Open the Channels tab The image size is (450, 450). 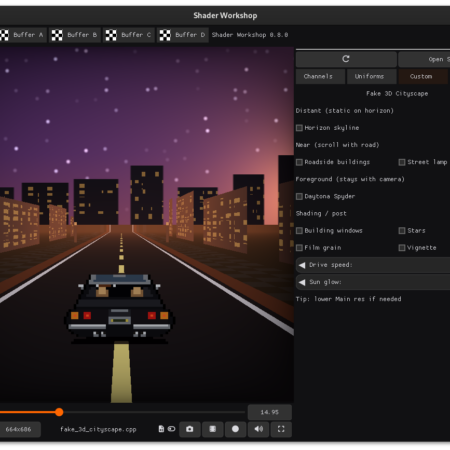click(320, 76)
